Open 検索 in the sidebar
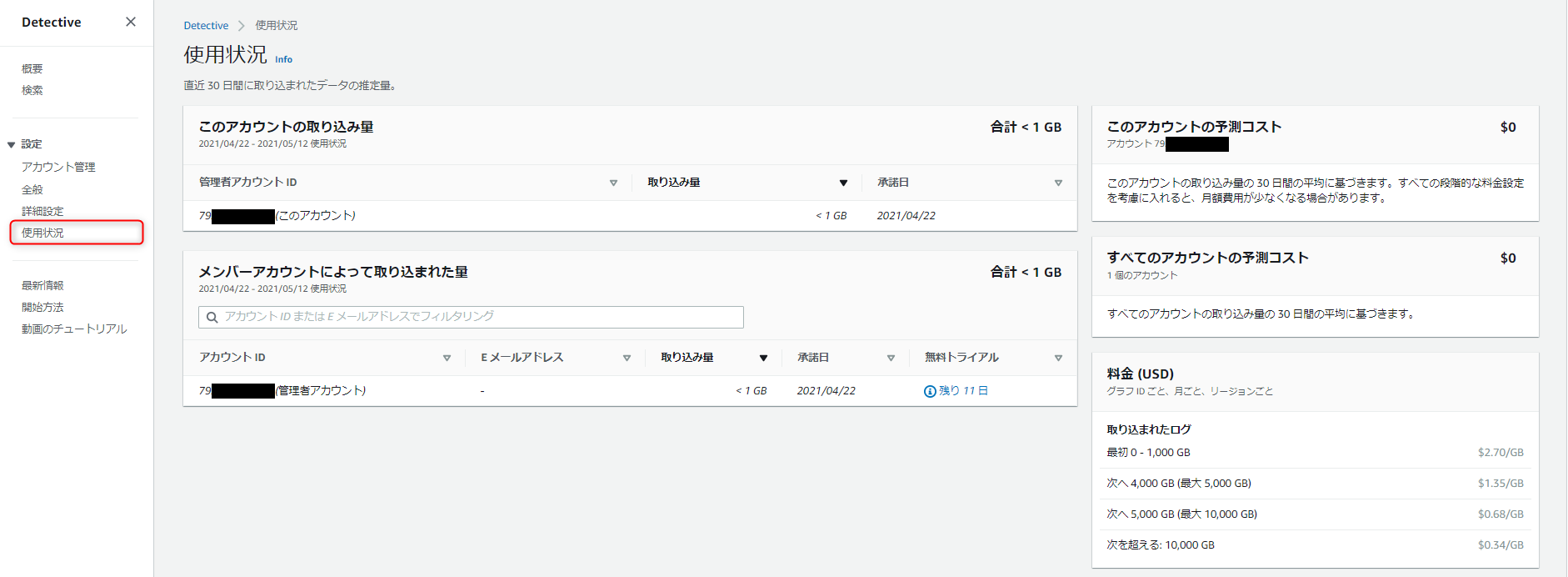This screenshot has width=1568, height=577. click(32, 90)
